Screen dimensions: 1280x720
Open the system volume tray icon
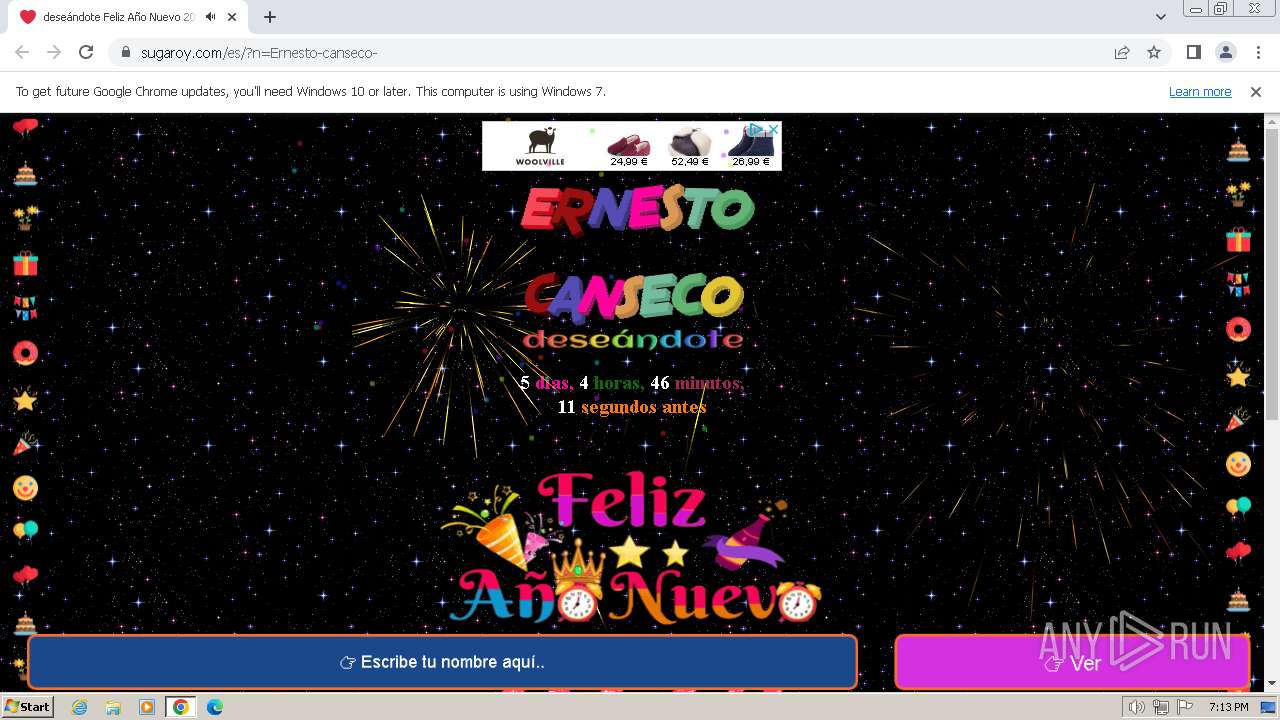point(1137,708)
